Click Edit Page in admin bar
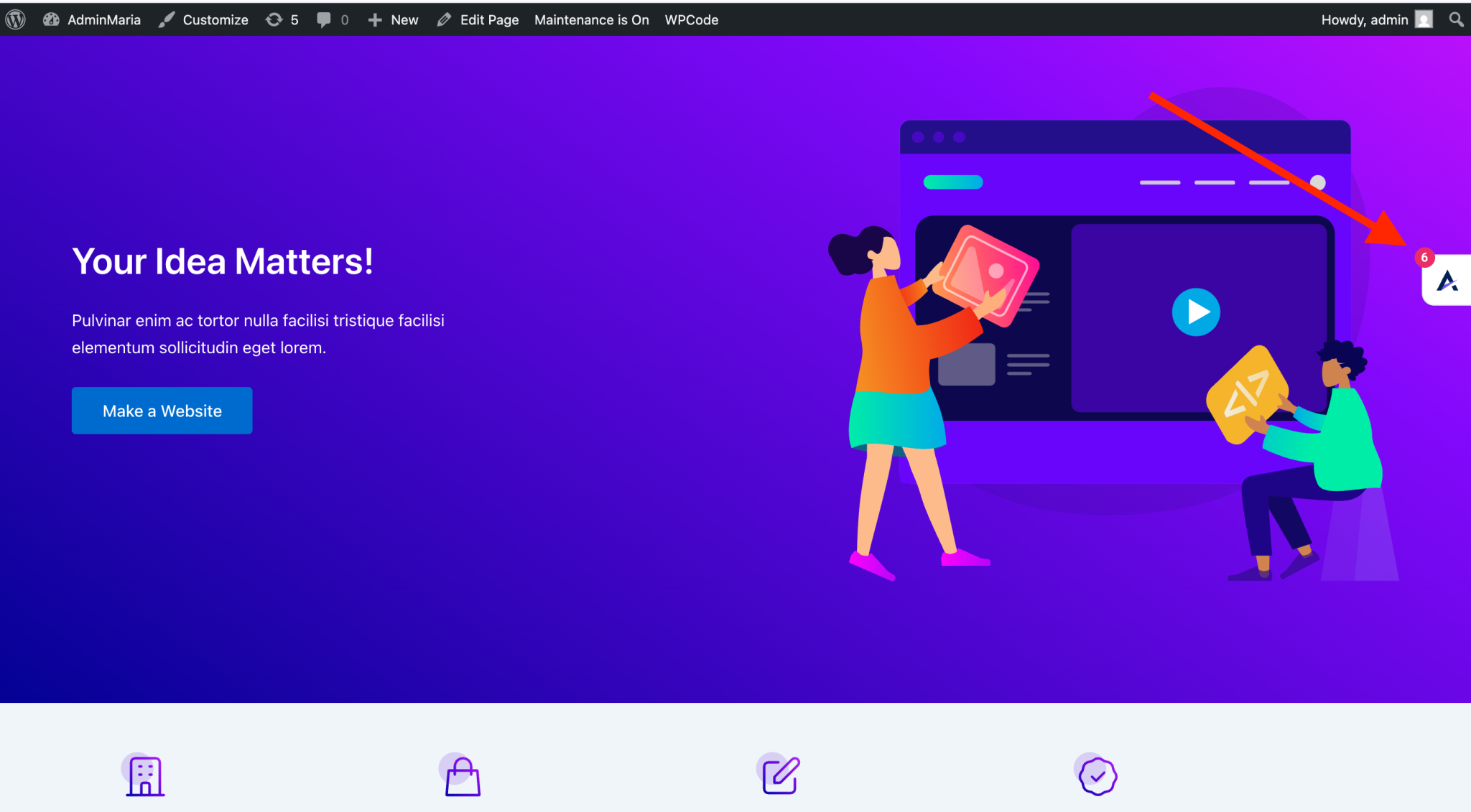 pos(478,19)
